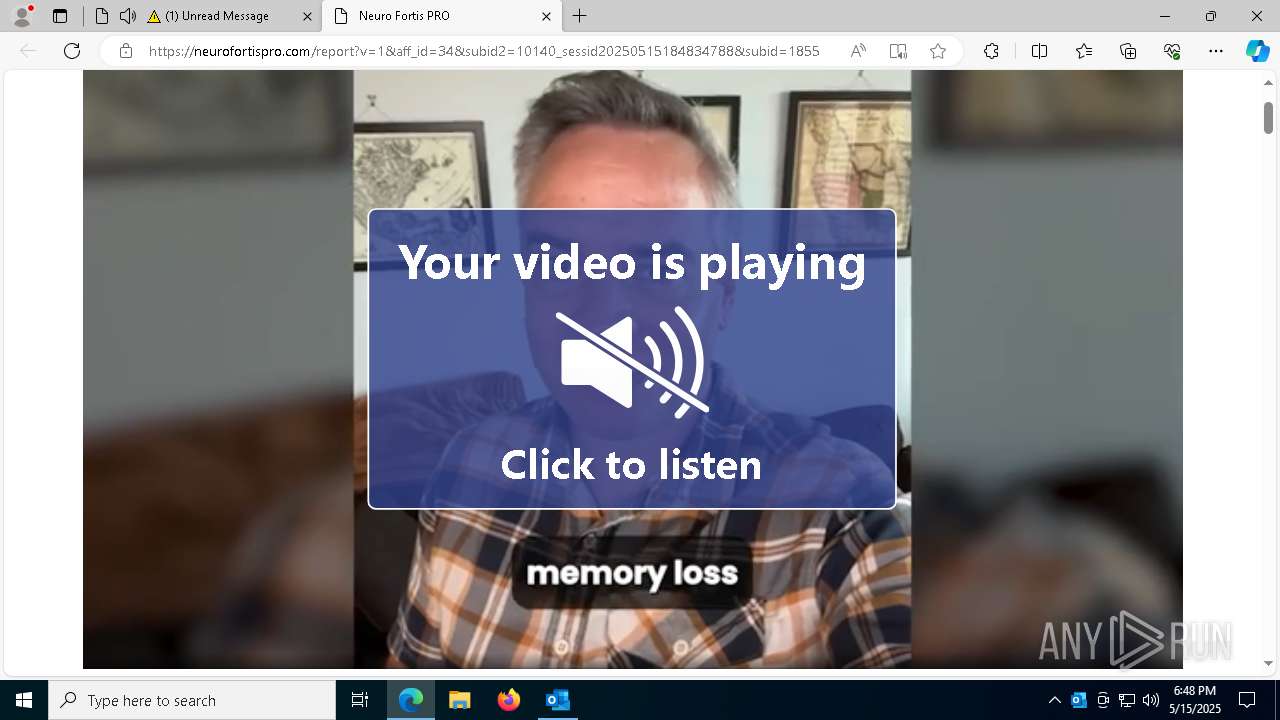Open Microsoft Edge from taskbar

coord(411,700)
